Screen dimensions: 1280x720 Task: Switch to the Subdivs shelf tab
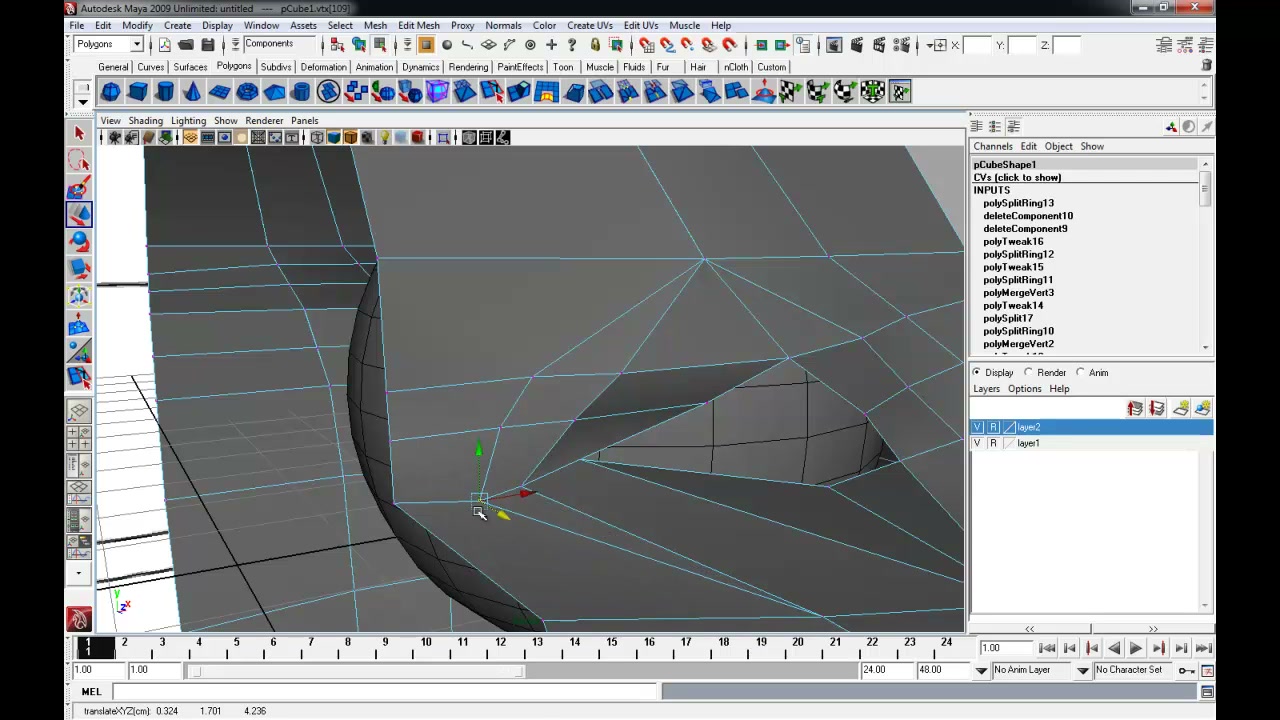(276, 67)
